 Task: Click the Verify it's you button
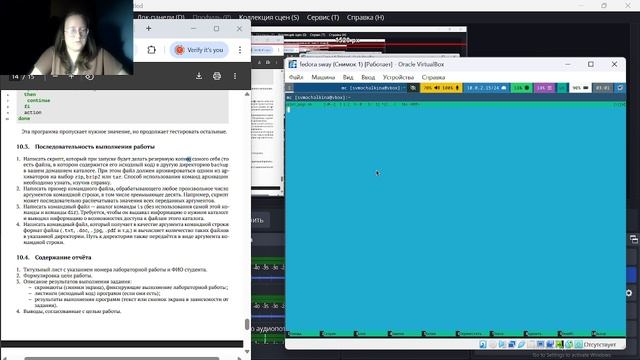coord(200,50)
